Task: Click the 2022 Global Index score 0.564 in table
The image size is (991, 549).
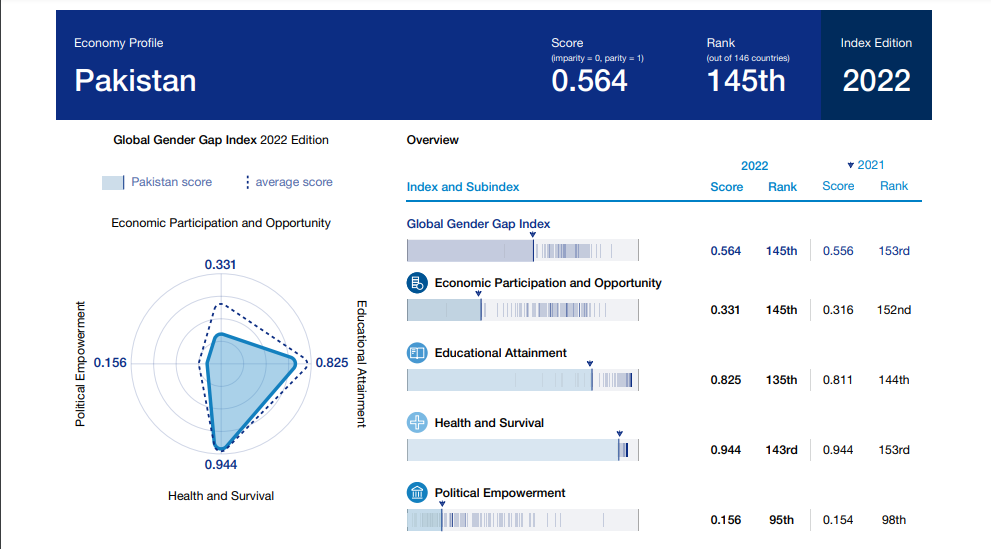Action: pos(726,251)
